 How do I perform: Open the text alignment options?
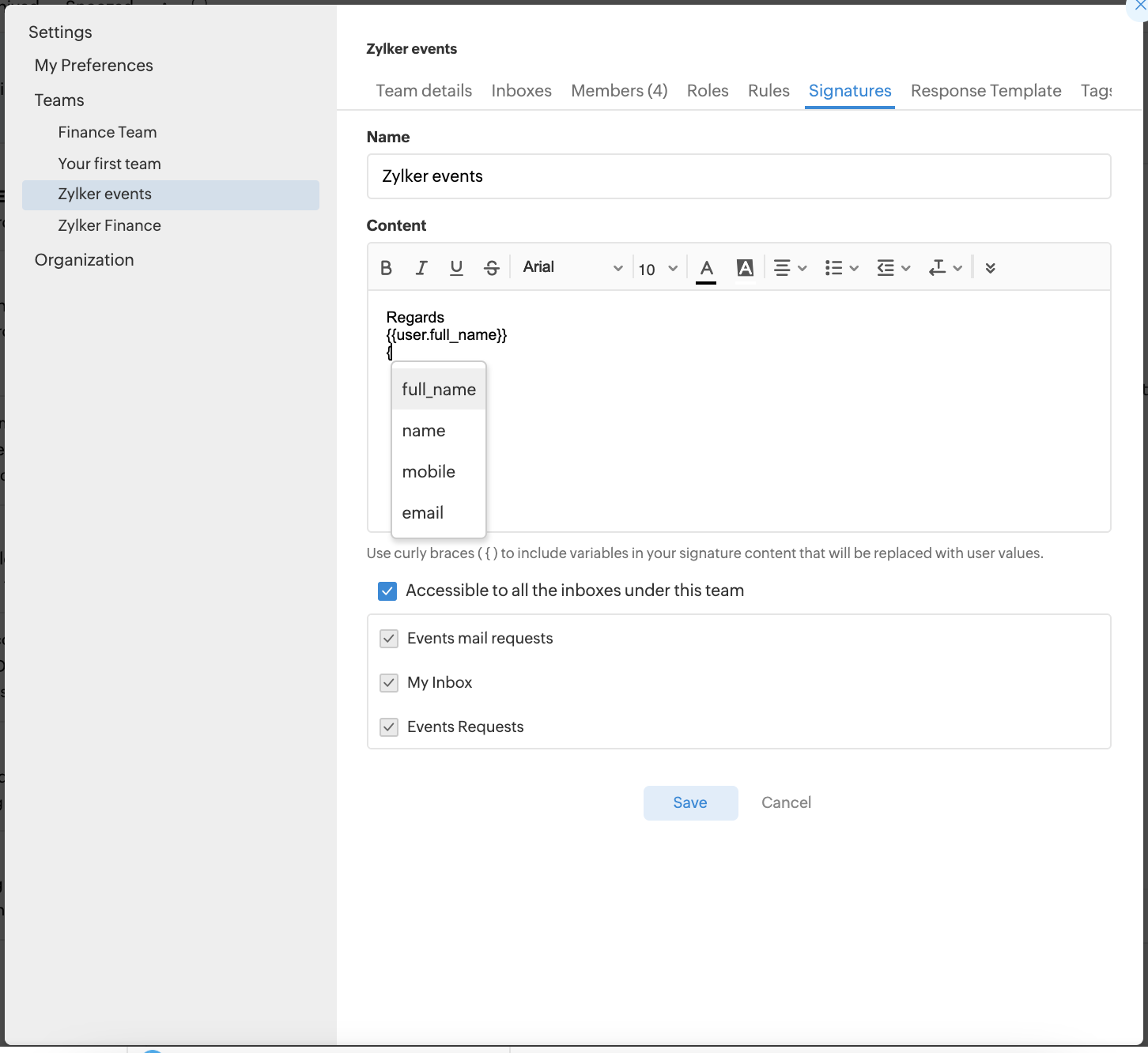coord(789,268)
